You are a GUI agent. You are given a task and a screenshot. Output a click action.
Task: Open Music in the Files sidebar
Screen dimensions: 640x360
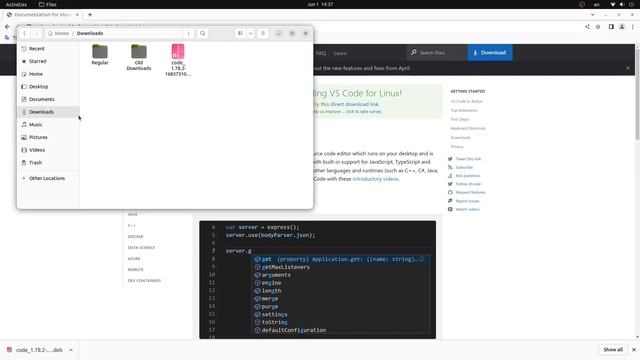[x=48, y=124]
